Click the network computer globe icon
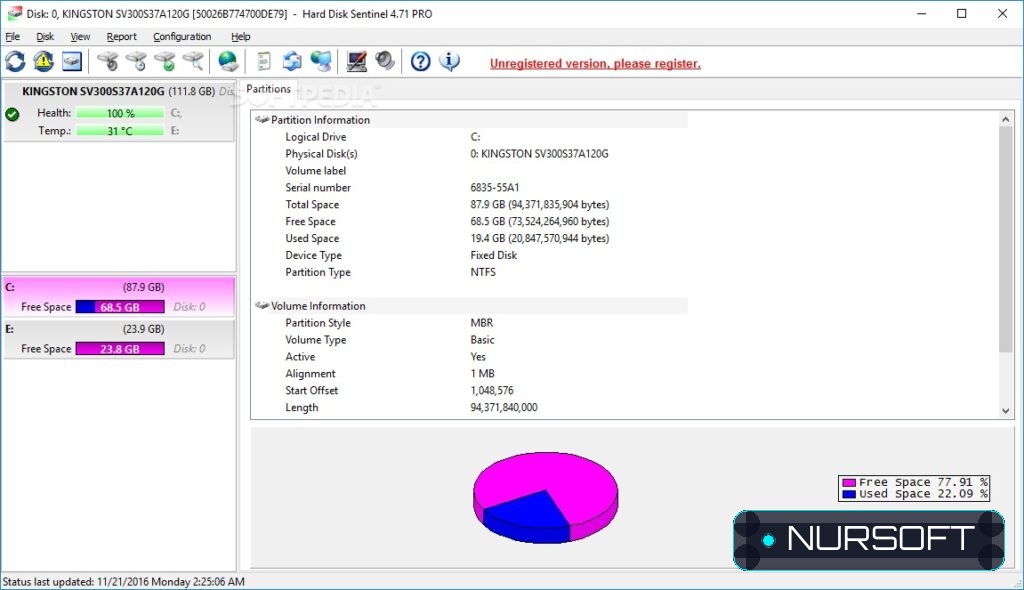This screenshot has width=1024, height=590. point(321,62)
